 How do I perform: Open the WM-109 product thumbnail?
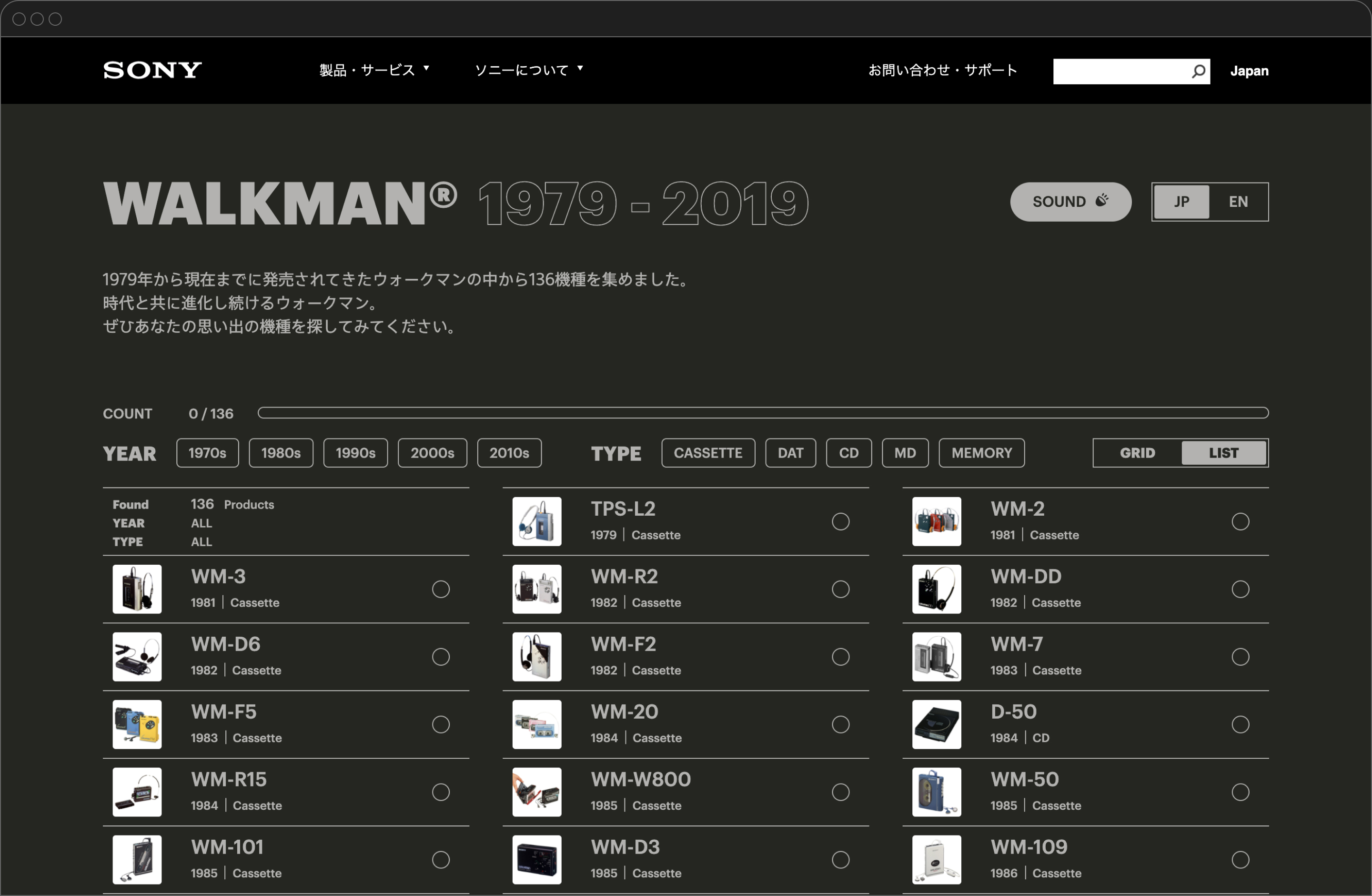936,860
